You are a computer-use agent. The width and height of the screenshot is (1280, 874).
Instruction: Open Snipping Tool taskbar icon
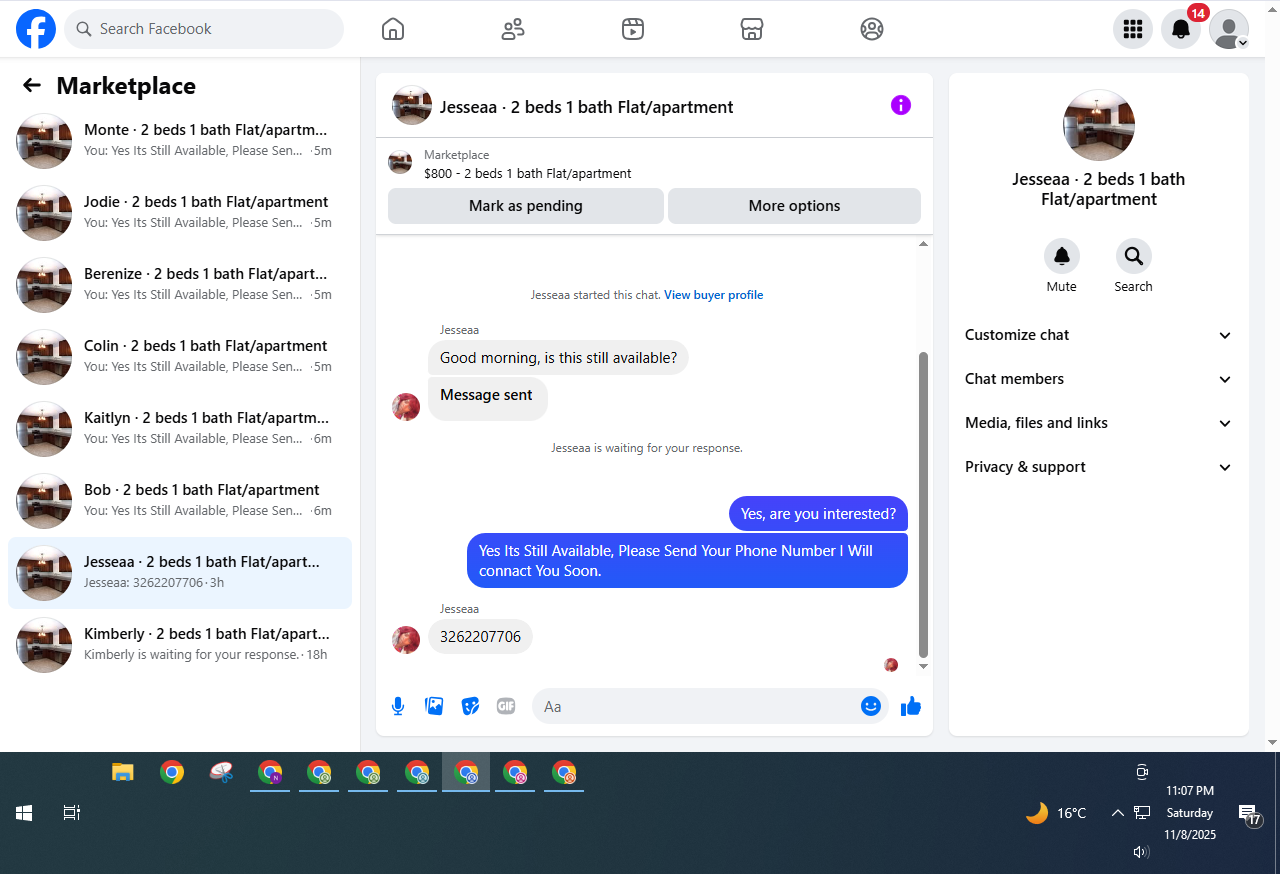221,772
